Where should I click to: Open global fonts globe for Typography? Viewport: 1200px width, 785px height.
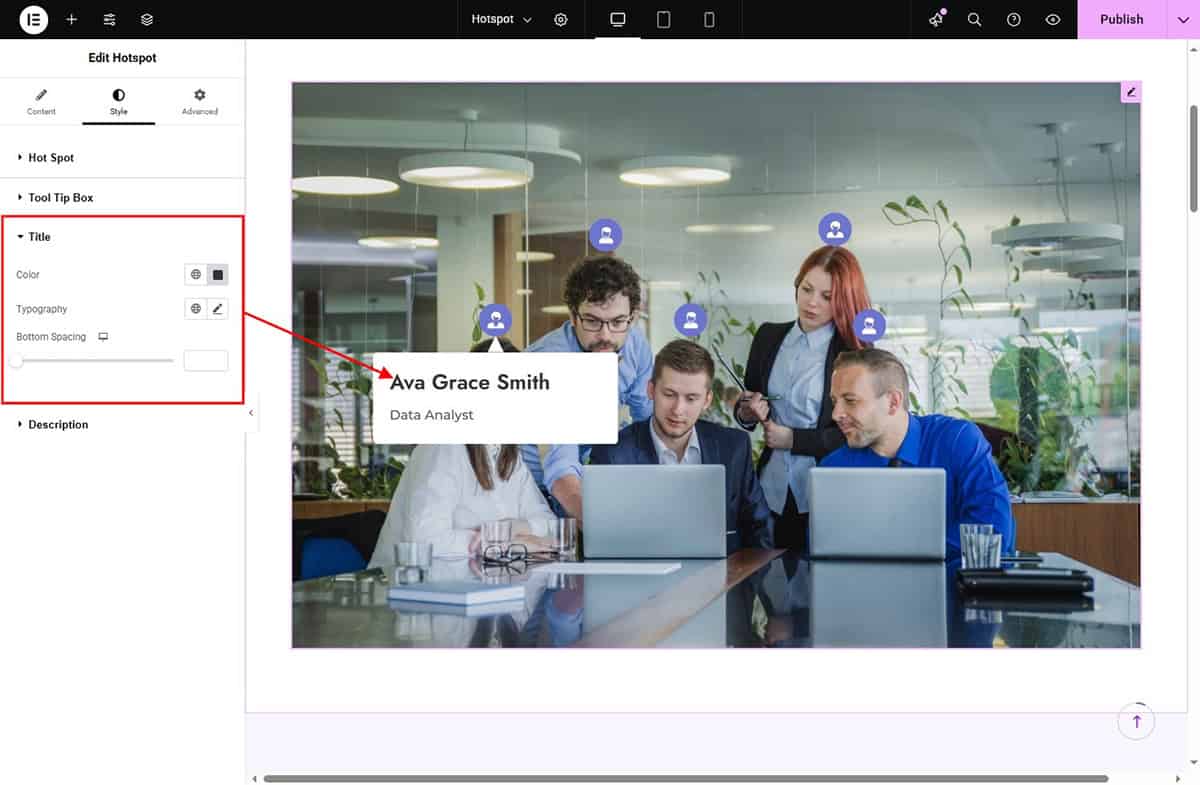(x=196, y=309)
